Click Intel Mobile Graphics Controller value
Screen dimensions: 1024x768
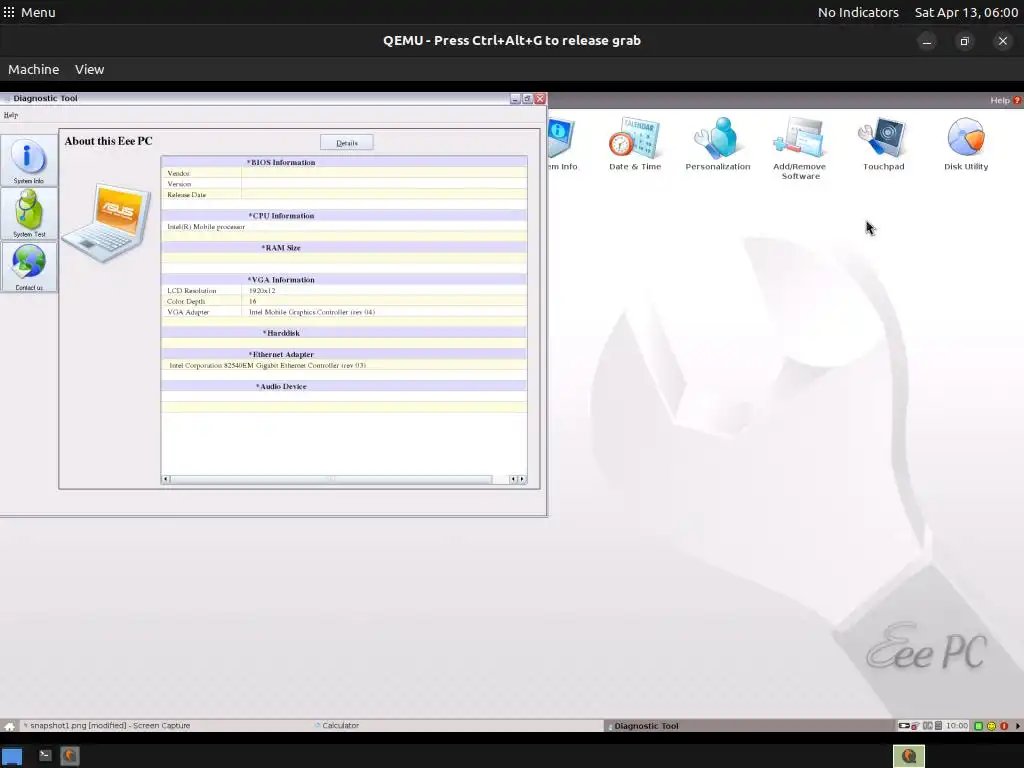(x=312, y=312)
